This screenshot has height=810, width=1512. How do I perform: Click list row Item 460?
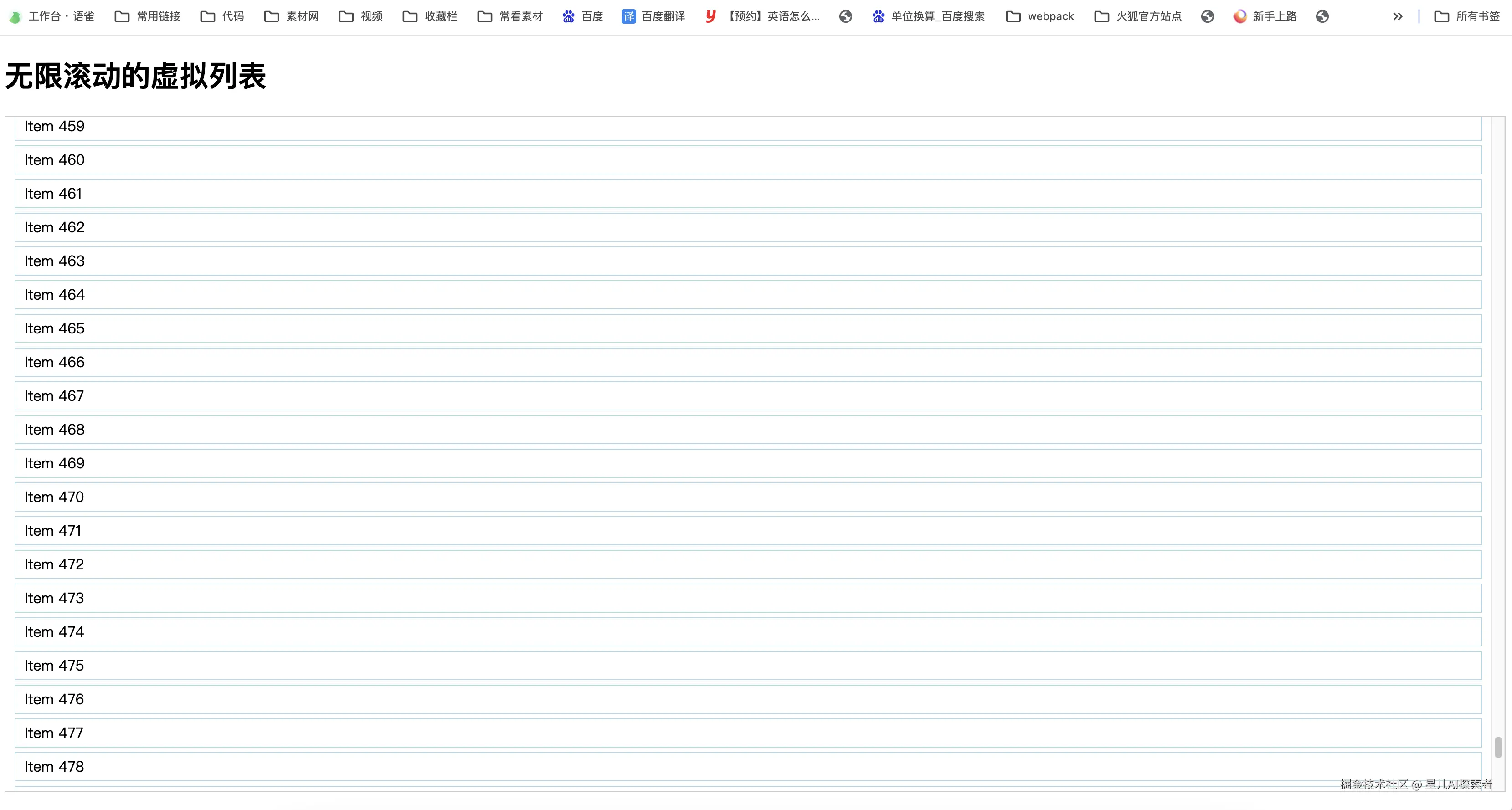click(748, 159)
